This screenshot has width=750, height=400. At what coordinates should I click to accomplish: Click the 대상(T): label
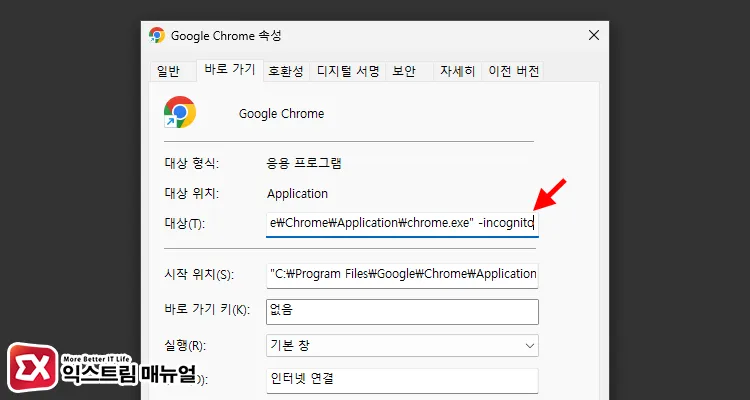pyautogui.click(x=184, y=223)
